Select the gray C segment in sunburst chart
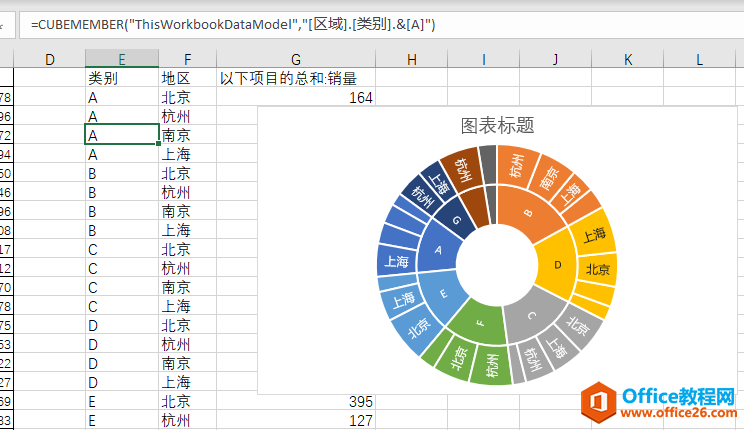The width and height of the screenshot is (744, 430). 533,316
